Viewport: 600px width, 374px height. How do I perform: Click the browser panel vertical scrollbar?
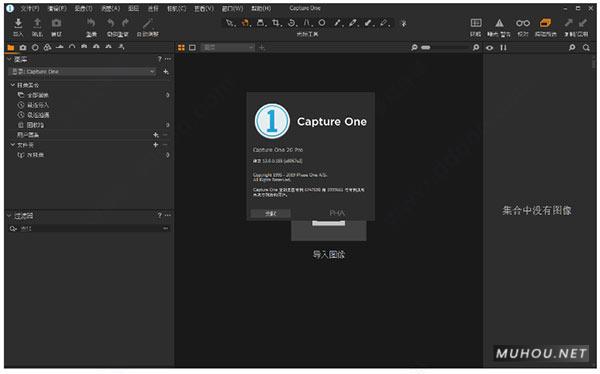pyautogui.click(x=594, y=63)
